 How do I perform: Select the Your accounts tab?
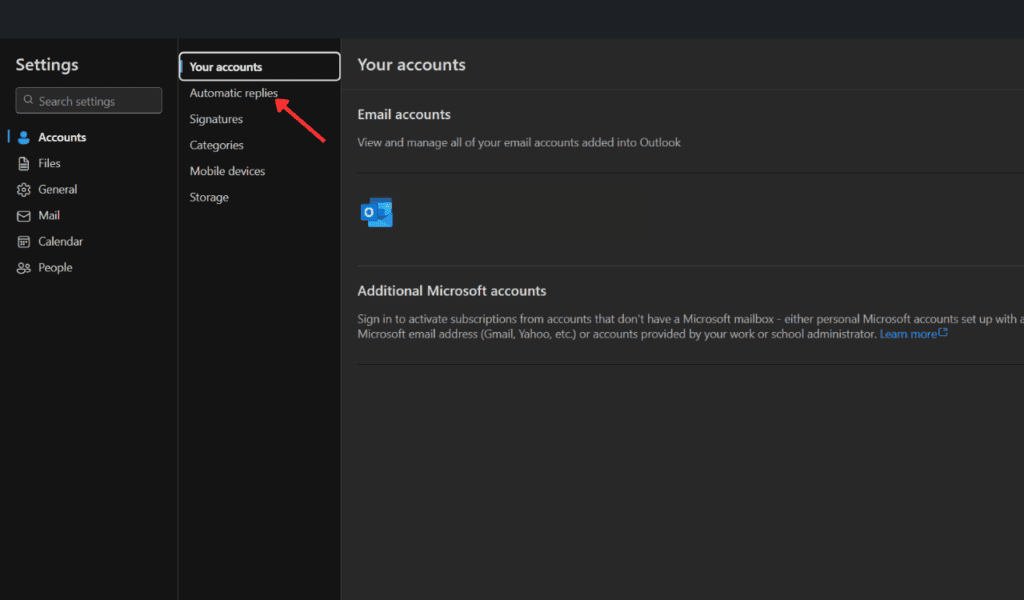[x=259, y=67]
